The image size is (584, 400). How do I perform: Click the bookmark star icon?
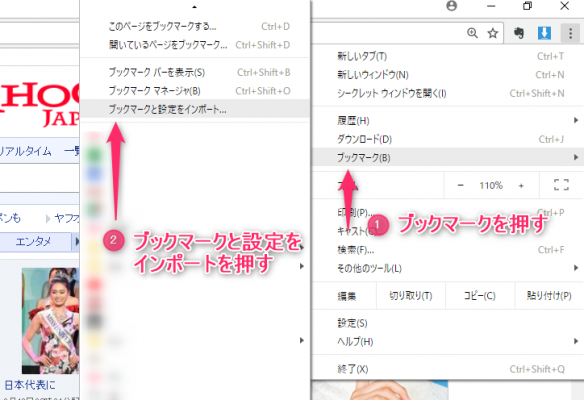[493, 34]
